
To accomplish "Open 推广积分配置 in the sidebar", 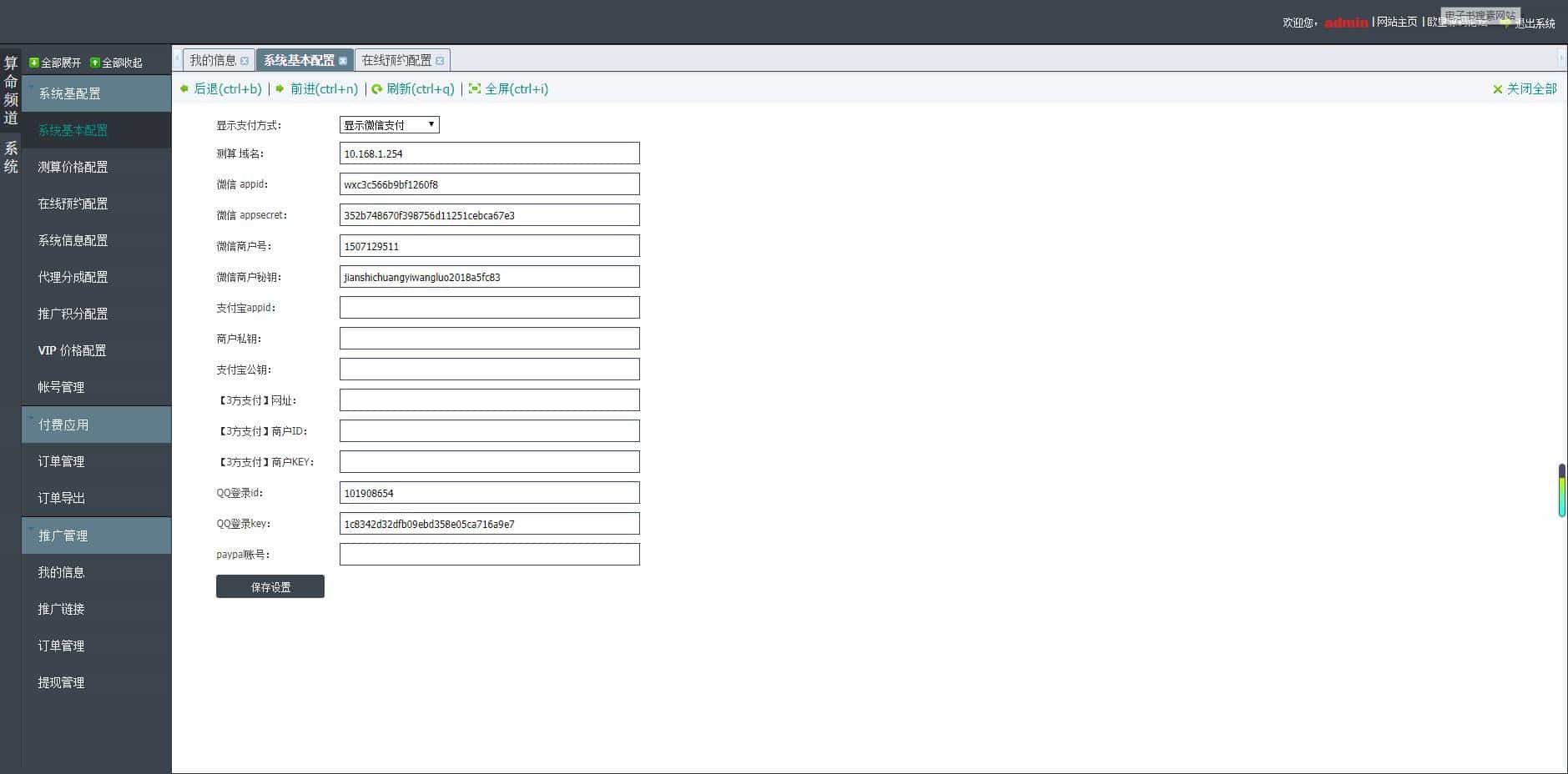I will (x=97, y=314).
